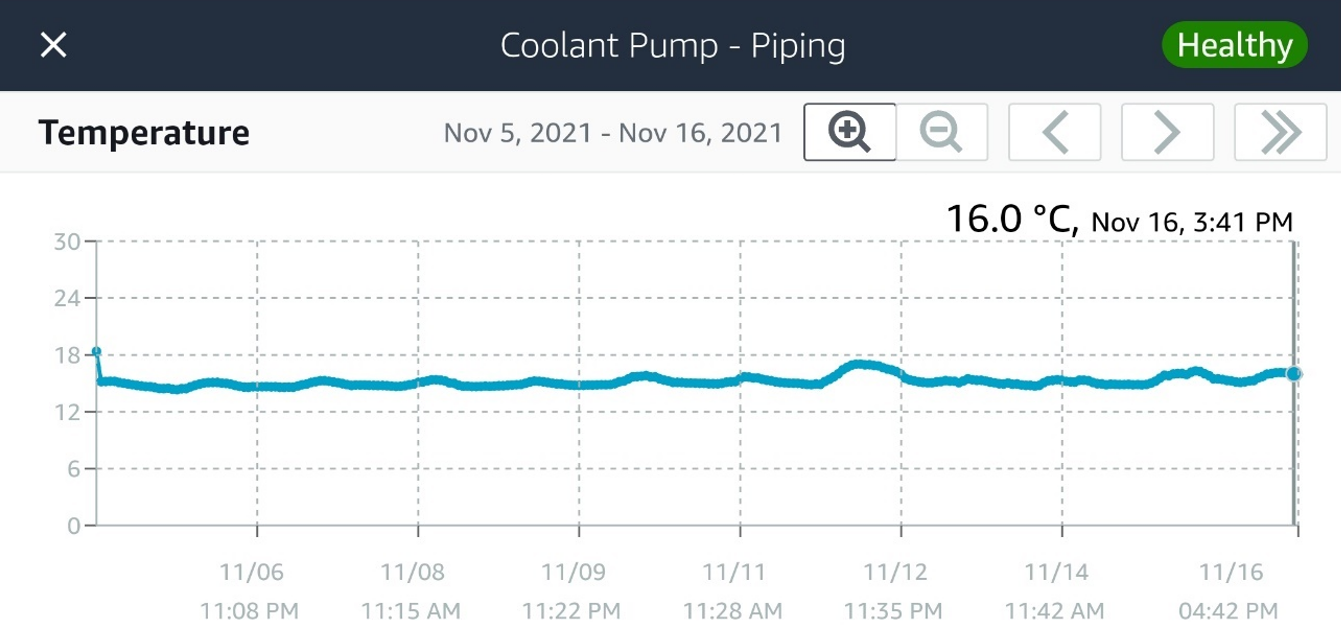Select the 11/08 11:15 AM axis label
The height and width of the screenshot is (630, 1341).
[x=411, y=591]
